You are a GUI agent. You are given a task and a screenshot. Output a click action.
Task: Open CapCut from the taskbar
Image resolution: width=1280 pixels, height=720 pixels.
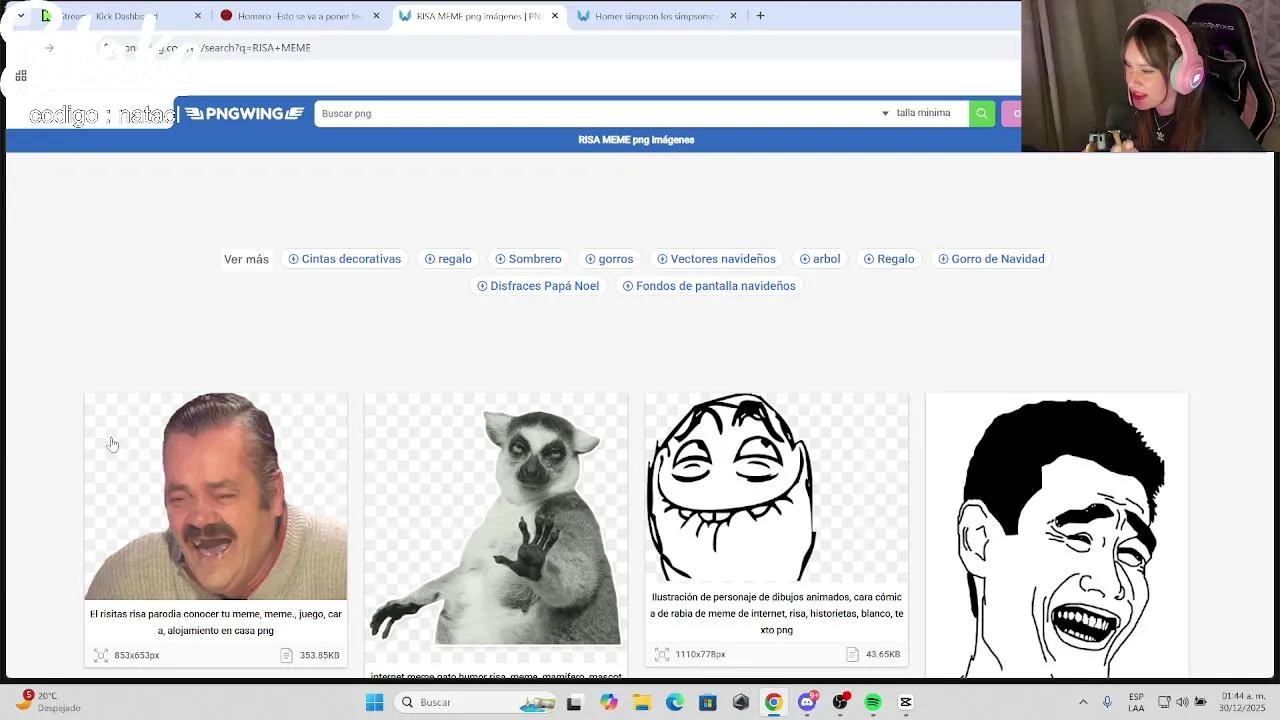(906, 703)
